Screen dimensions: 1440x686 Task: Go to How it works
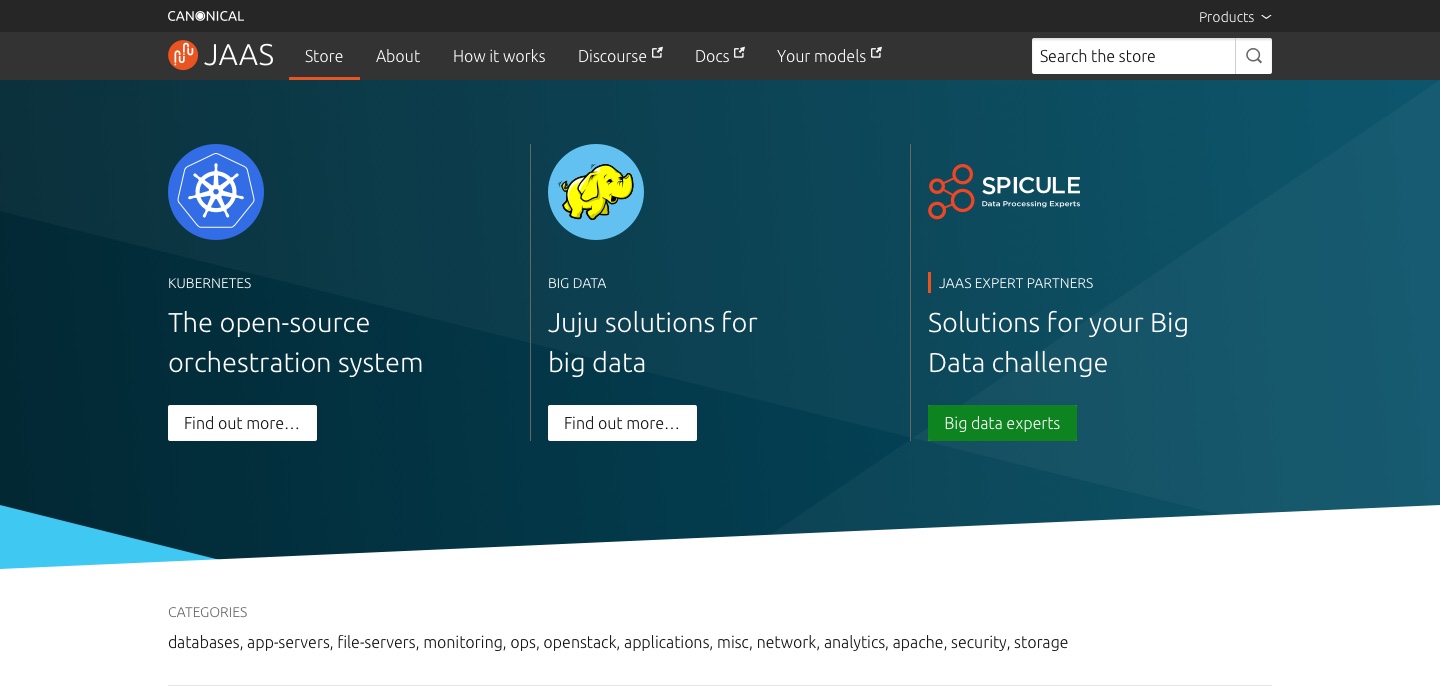click(499, 56)
